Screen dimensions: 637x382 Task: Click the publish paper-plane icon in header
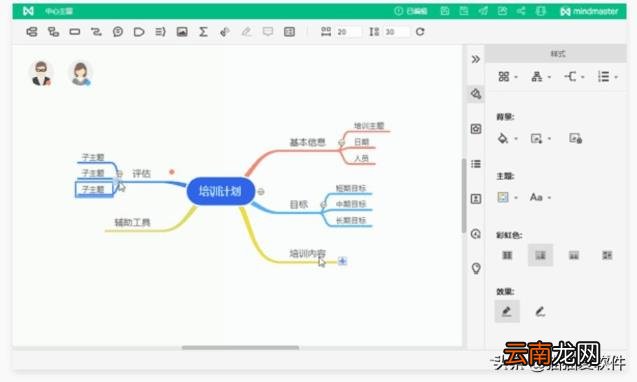[x=483, y=11]
